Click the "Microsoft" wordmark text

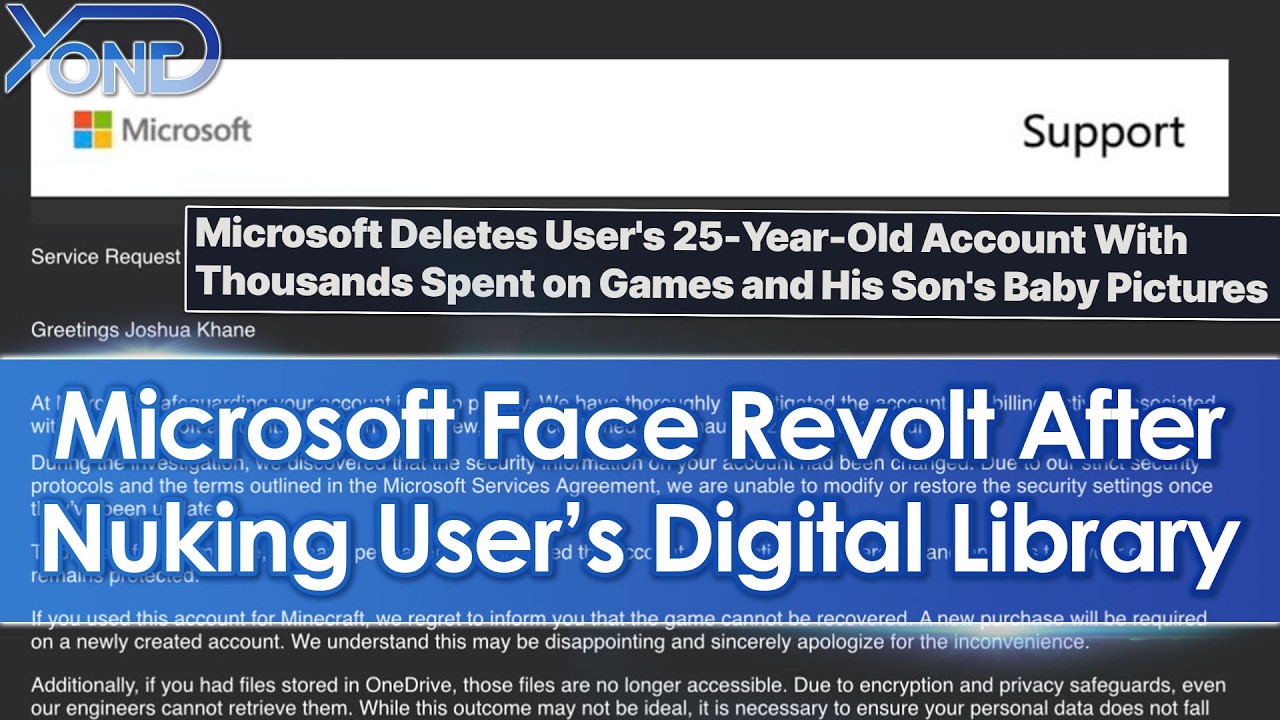pos(187,130)
